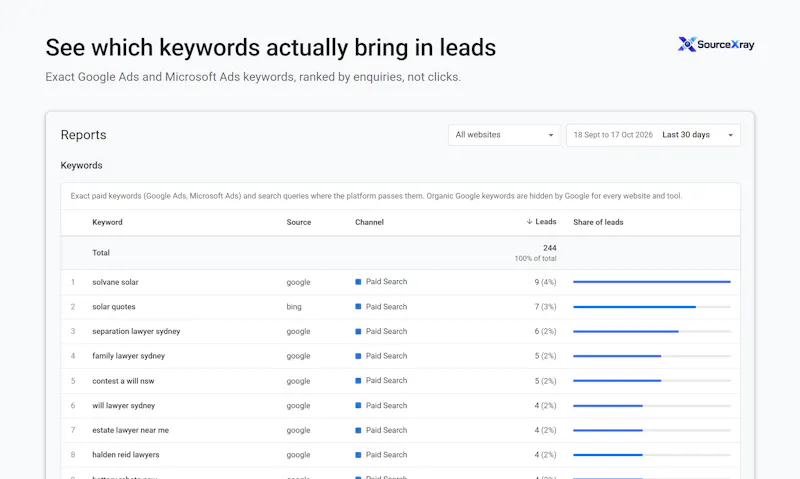This screenshot has height=479, width=800.
Task: Sort by the Leads column header
Action: coord(541,222)
